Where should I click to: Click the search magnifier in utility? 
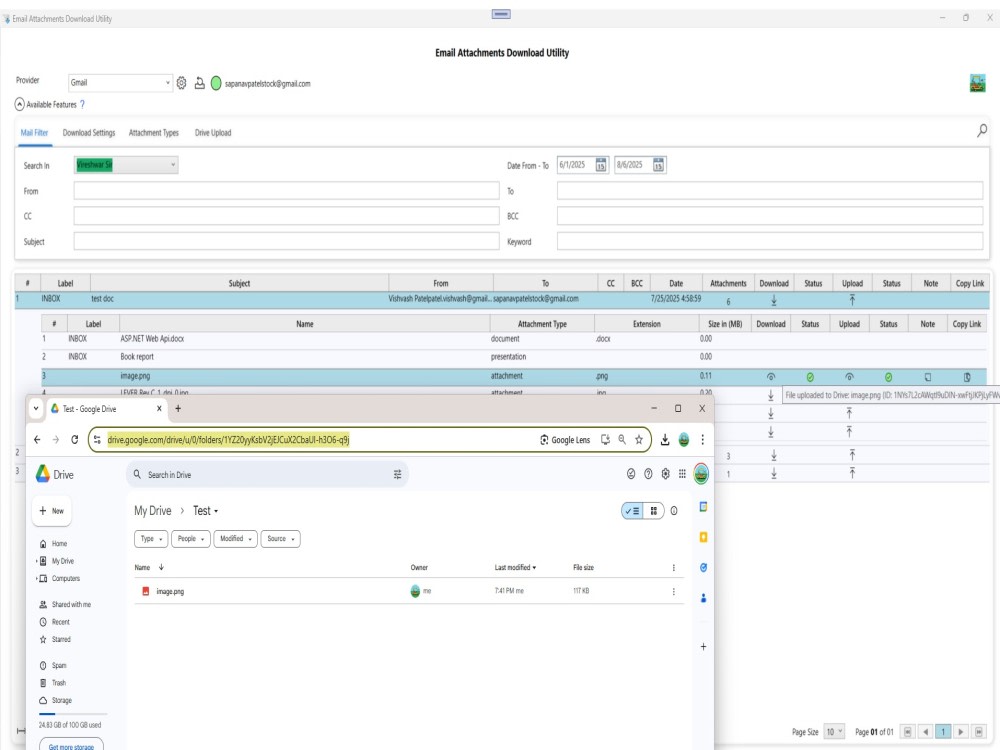pyautogui.click(x=982, y=131)
